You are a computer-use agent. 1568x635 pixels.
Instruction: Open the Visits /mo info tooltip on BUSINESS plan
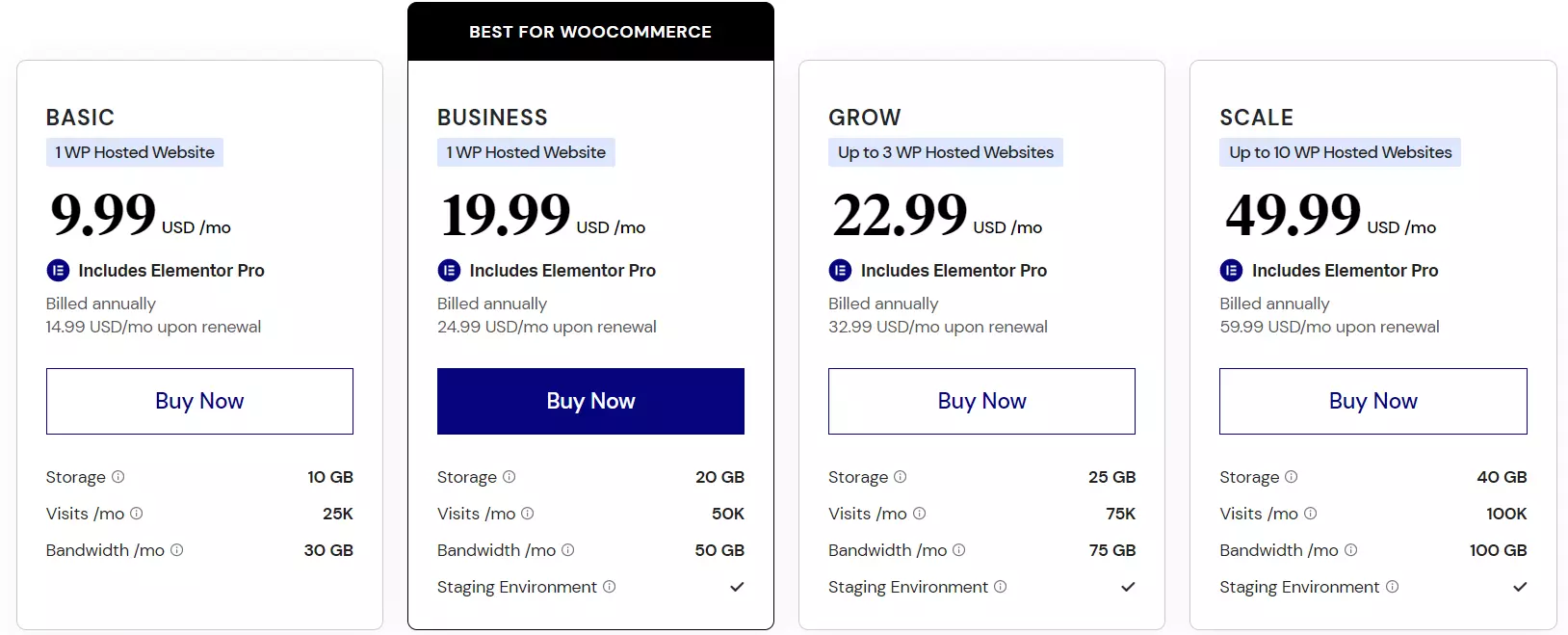point(528,514)
